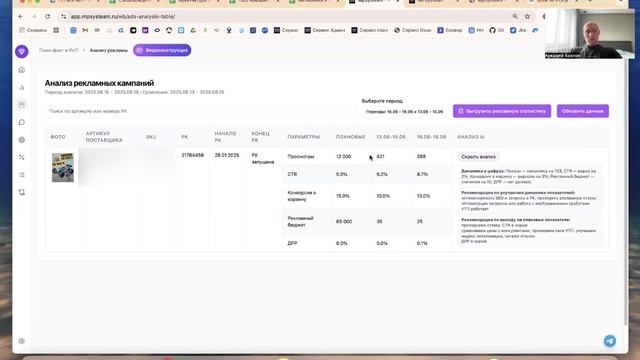This screenshot has height=360, width=640.
Task: Open the Сервис план bookmark
Action: [370, 30]
